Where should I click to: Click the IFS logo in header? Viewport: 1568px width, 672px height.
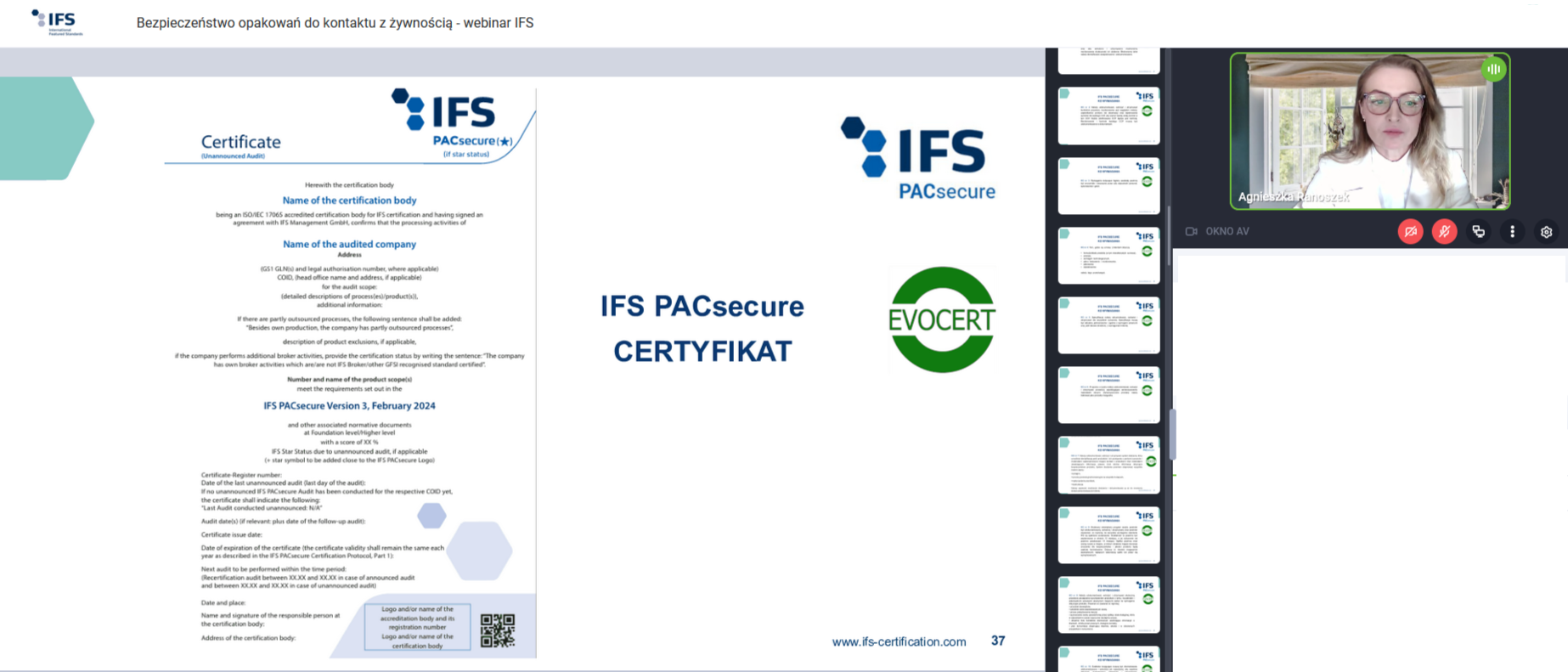tap(57, 22)
